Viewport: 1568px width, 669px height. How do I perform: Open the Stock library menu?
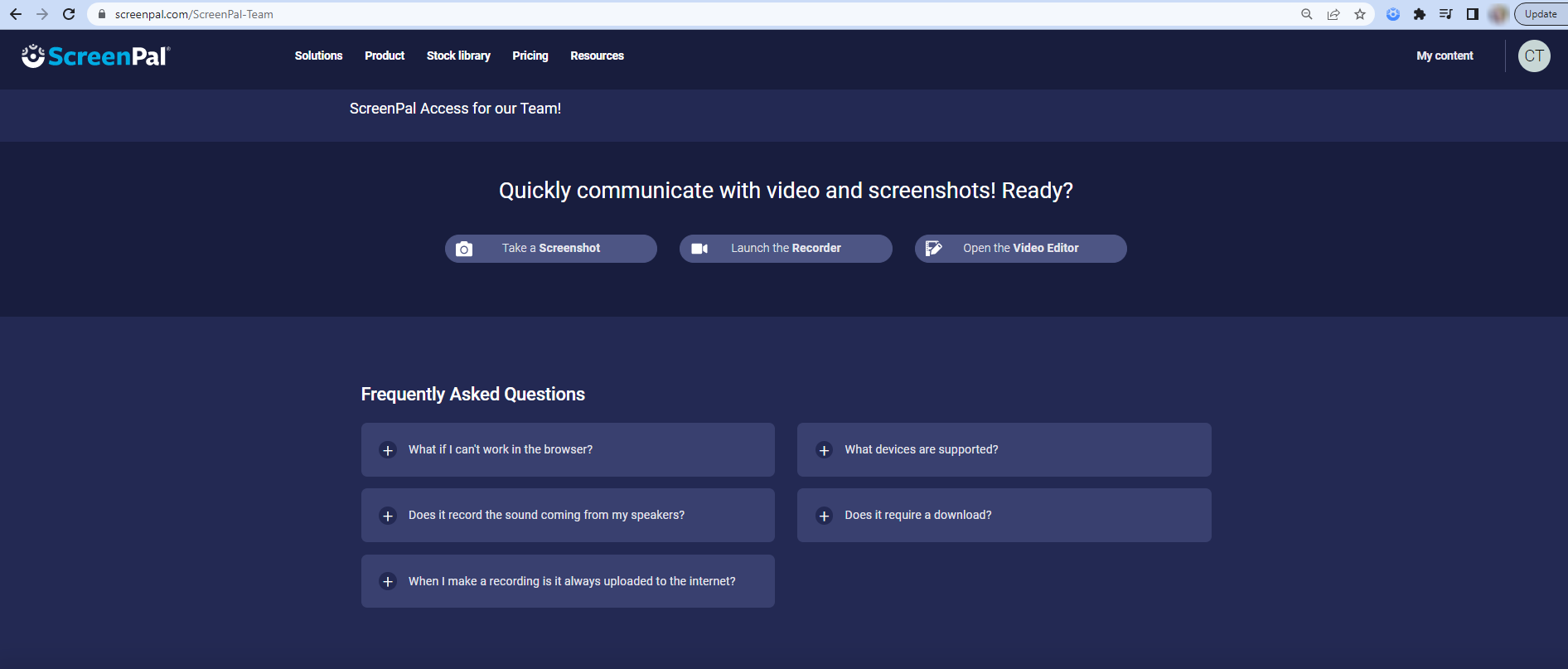(x=458, y=56)
